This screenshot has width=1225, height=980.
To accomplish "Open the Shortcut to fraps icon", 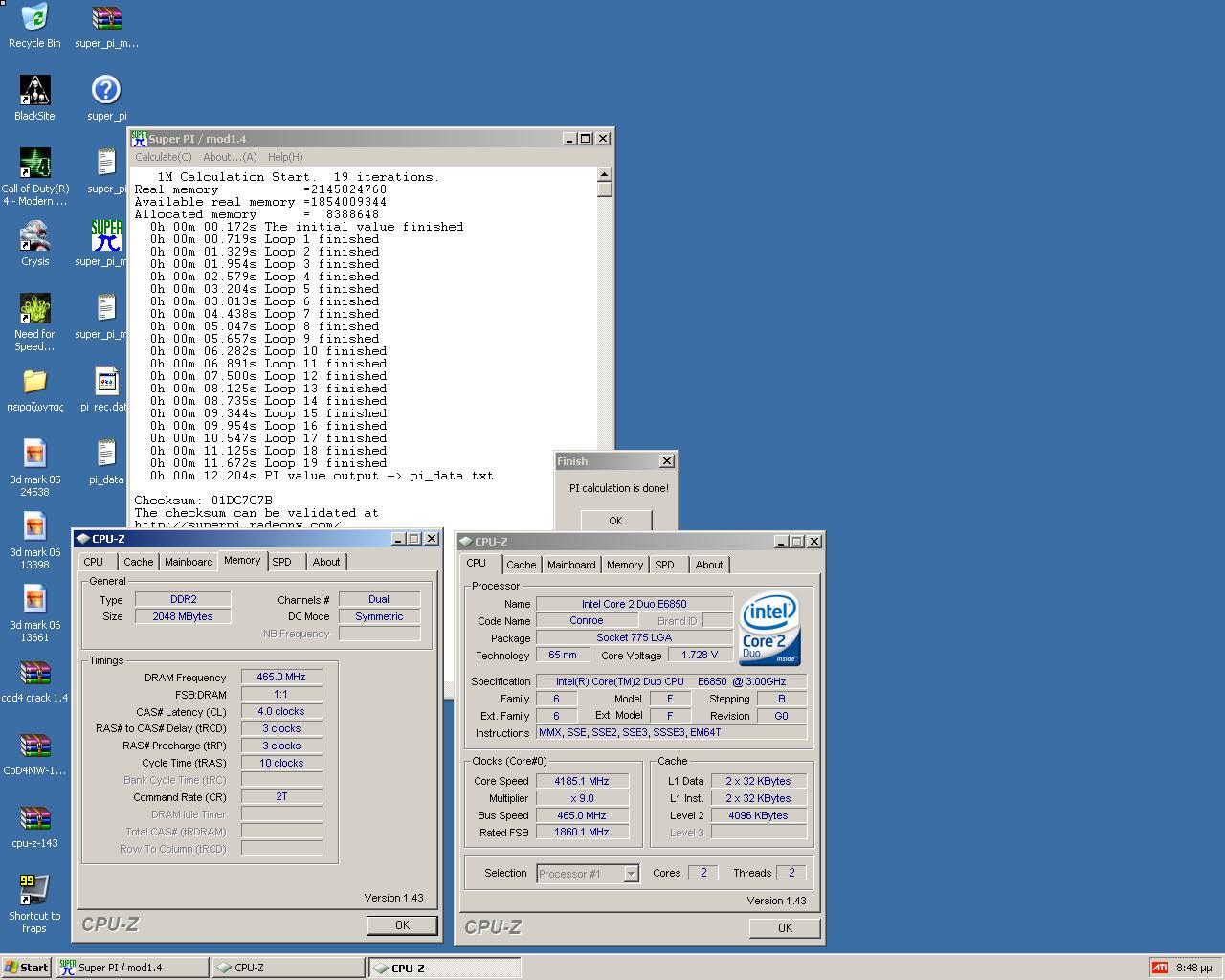I will pyautogui.click(x=34, y=890).
